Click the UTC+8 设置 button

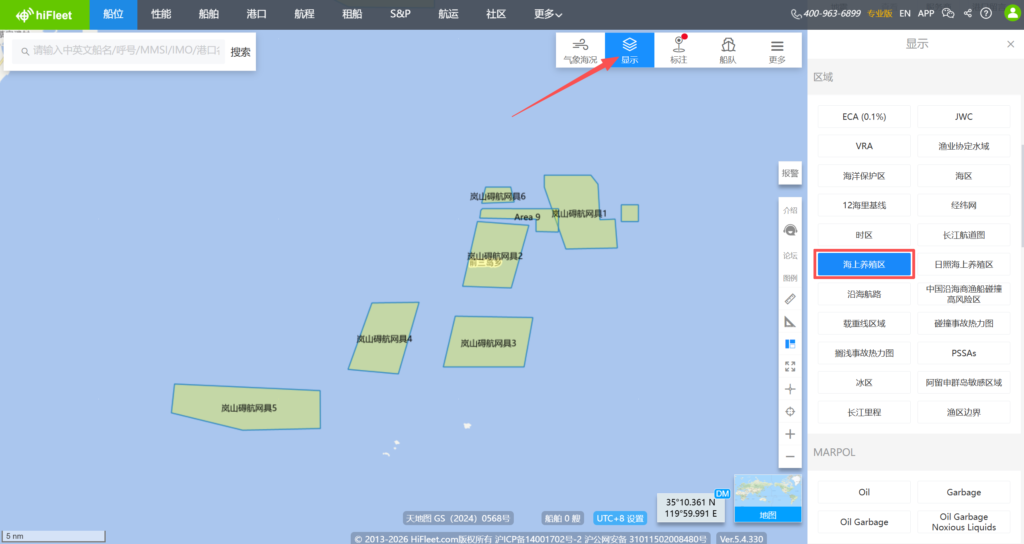(620, 519)
